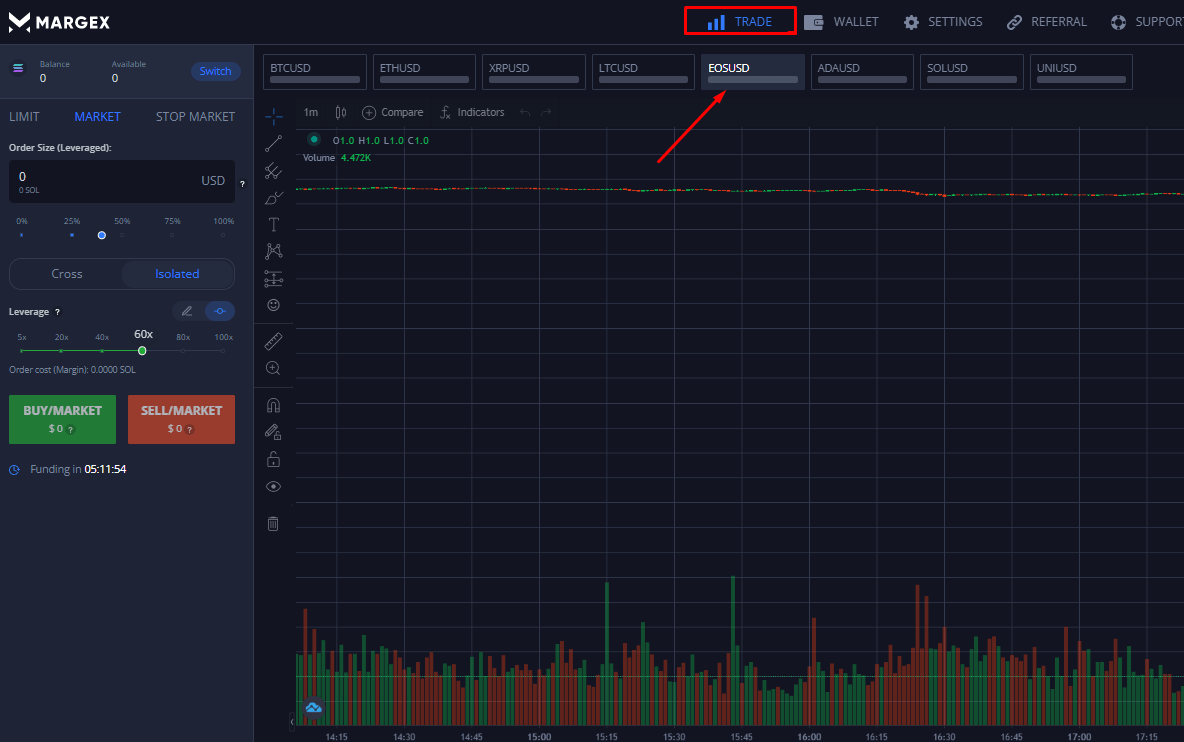1184x742 pixels.
Task: Click the green BUY/MARKET button
Action: (x=63, y=420)
